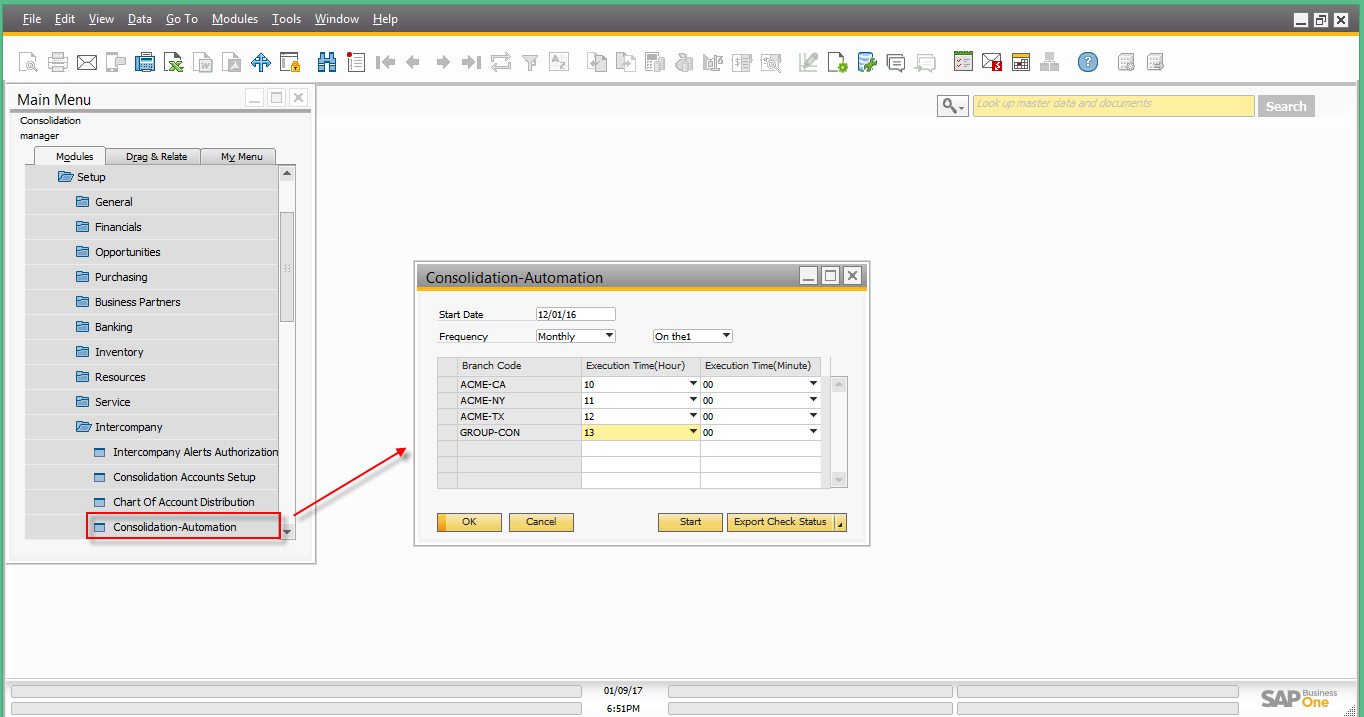Open the Messages/Alerts envelope icon with red badge
This screenshot has height=717, width=1364.
[991, 63]
